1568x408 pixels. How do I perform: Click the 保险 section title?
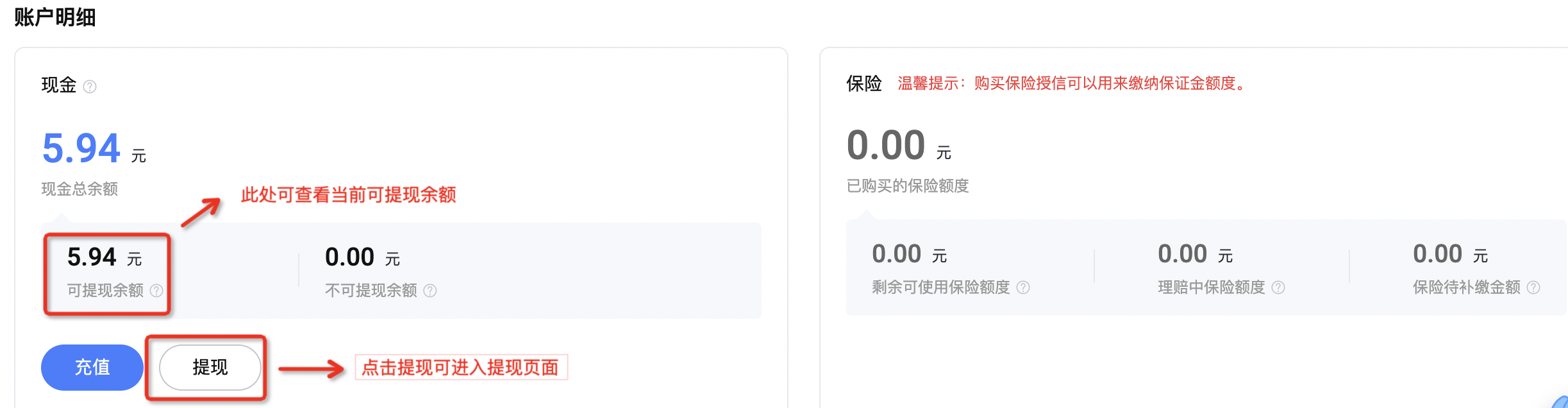point(864,83)
